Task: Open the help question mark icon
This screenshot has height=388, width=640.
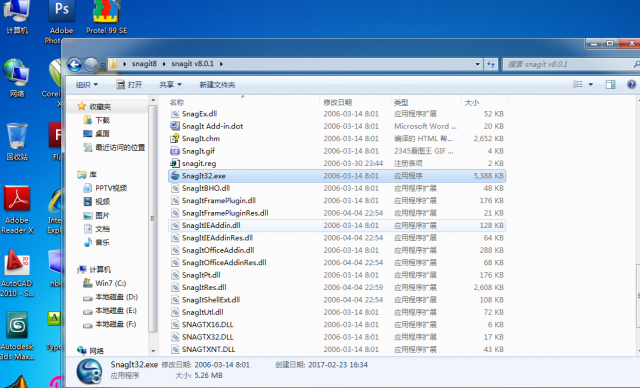Action: pos(631,84)
